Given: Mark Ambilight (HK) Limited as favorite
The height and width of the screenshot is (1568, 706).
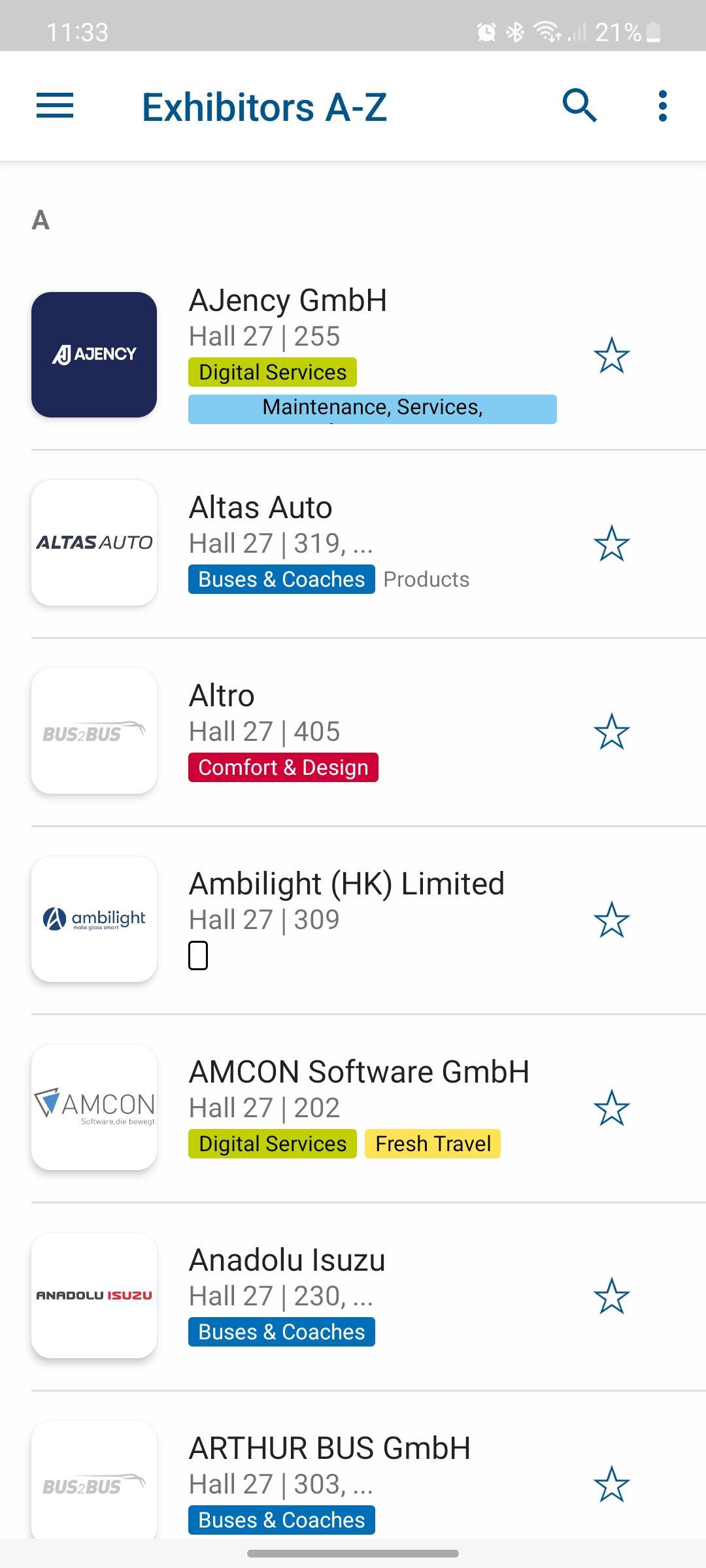Looking at the screenshot, I should coord(611,920).
